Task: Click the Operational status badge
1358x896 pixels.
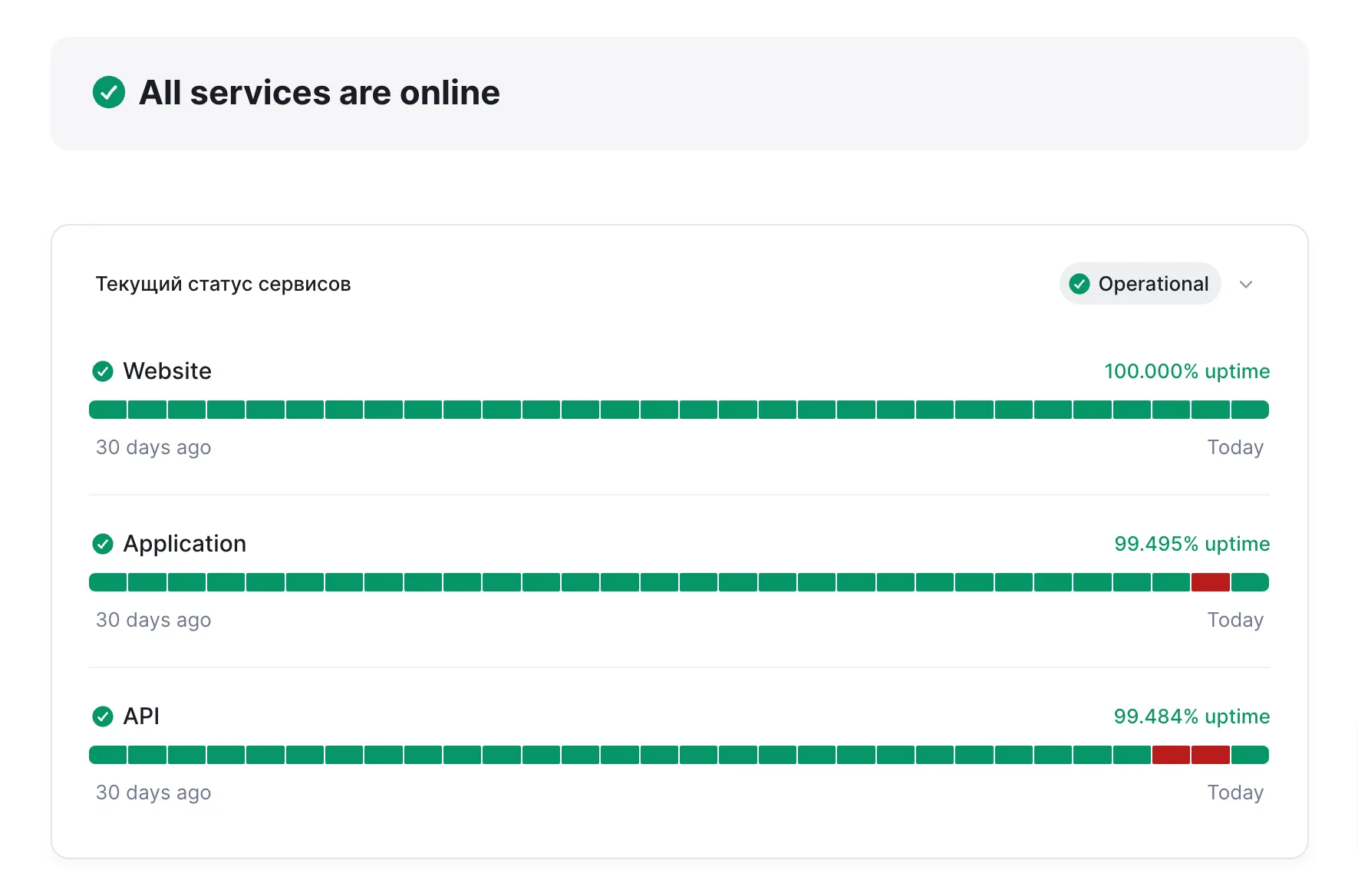Action: (x=1140, y=285)
